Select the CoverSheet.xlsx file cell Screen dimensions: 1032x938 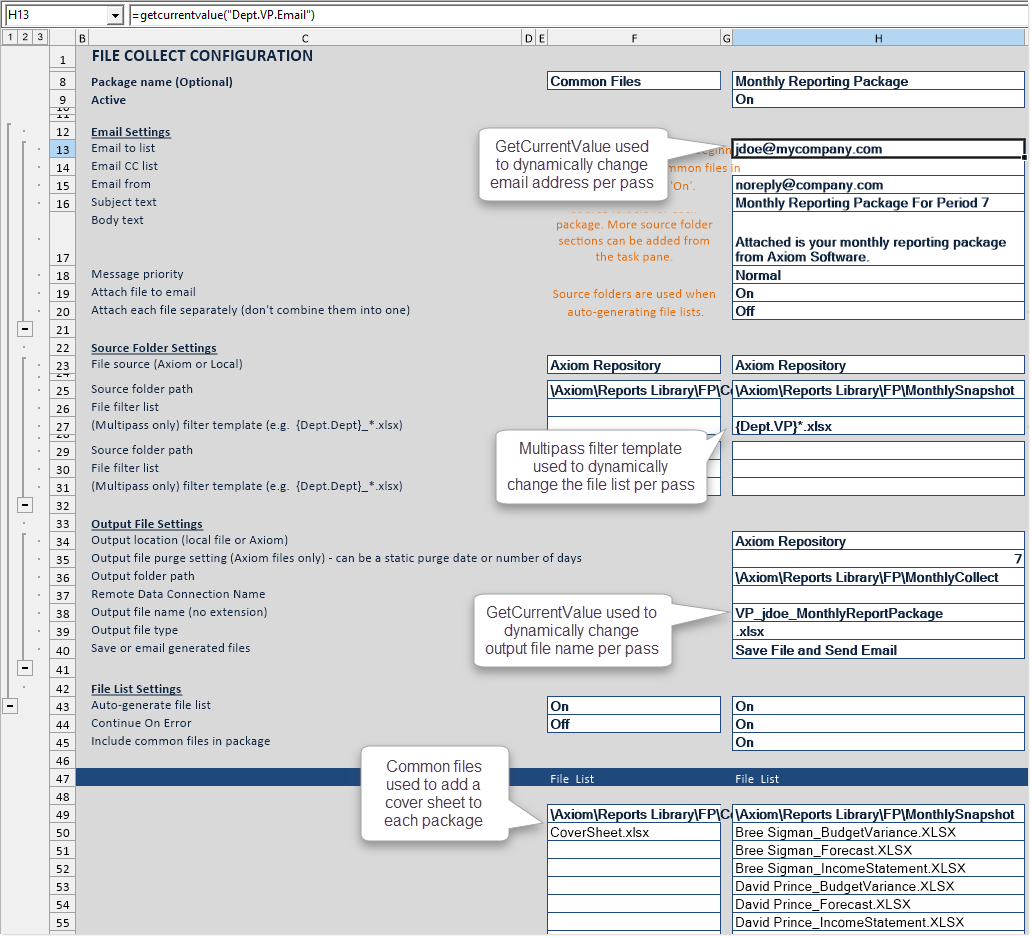coord(634,832)
